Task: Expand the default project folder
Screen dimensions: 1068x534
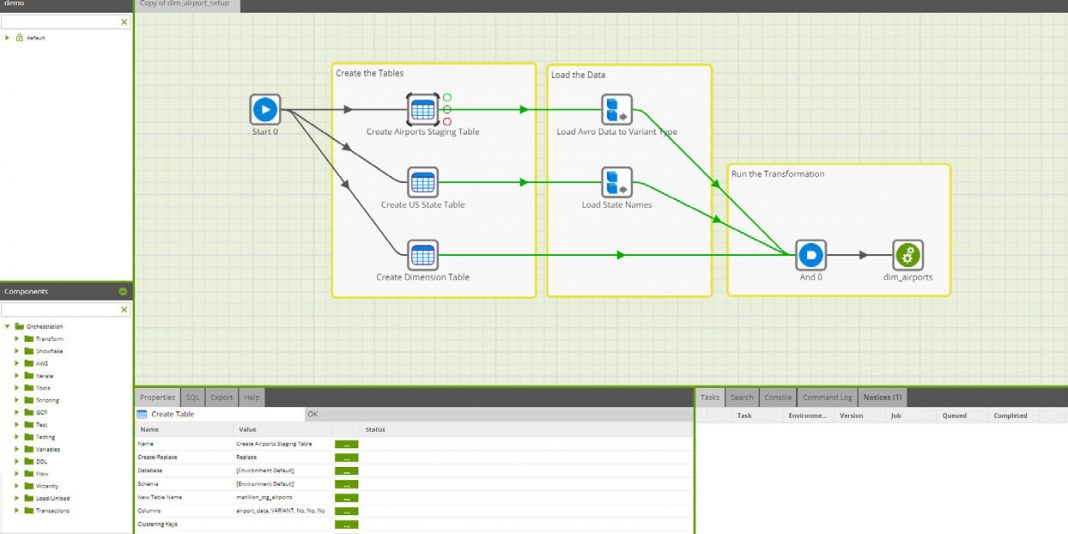Action: coord(8,38)
